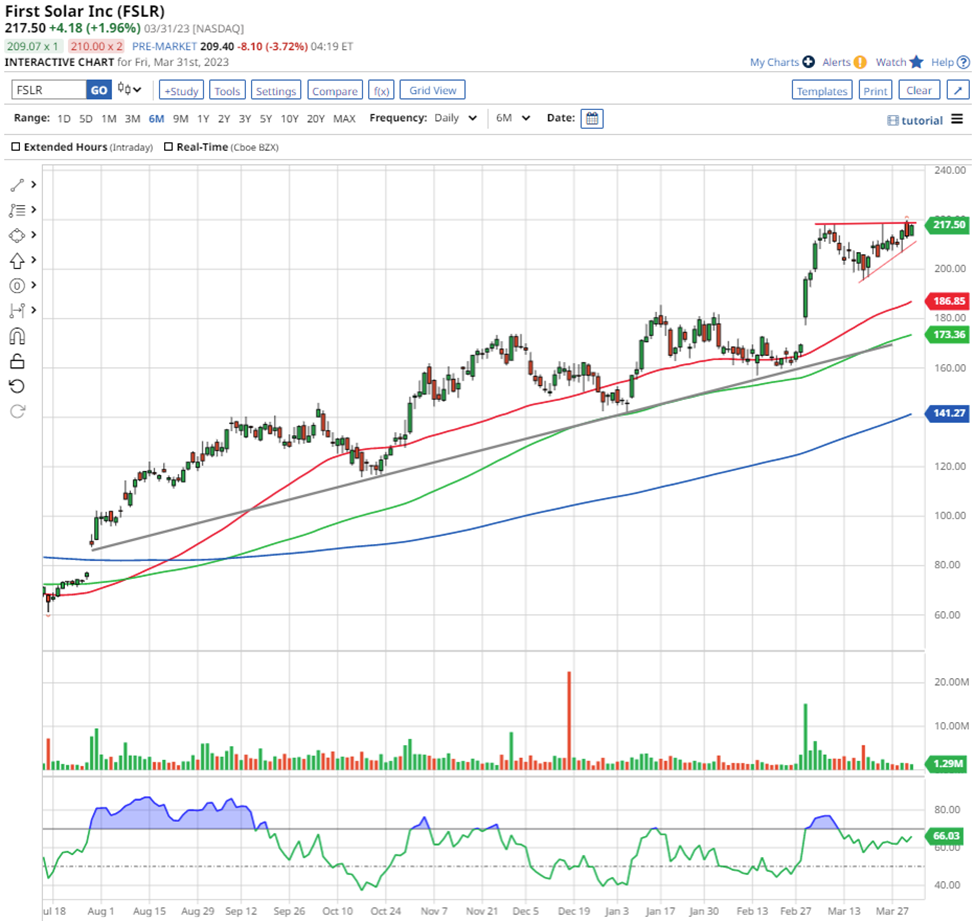This screenshot has width=975, height=921.
Task: Open the Frequency Daily dropdown
Action: [456, 118]
